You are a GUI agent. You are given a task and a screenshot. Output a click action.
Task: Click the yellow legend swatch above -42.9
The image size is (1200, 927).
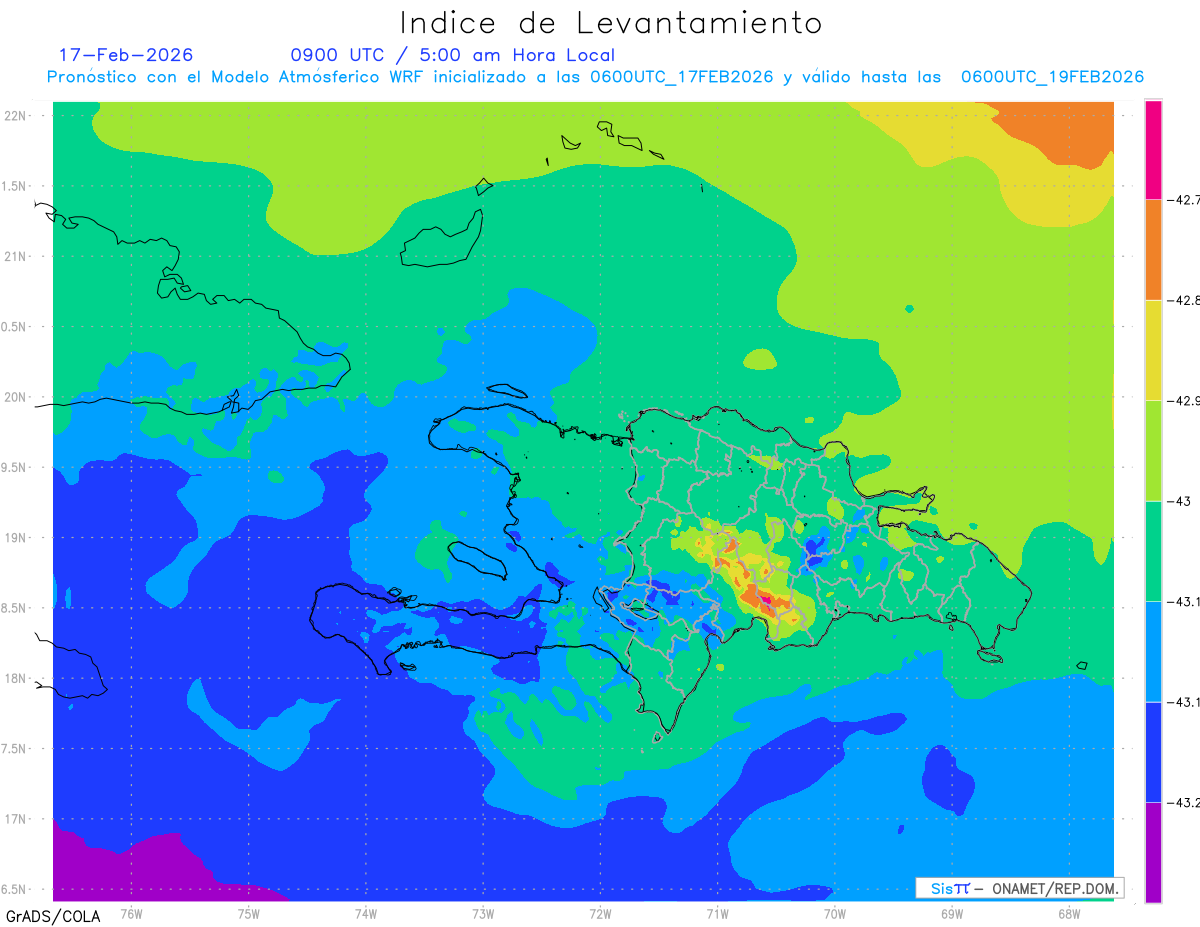point(1153,350)
